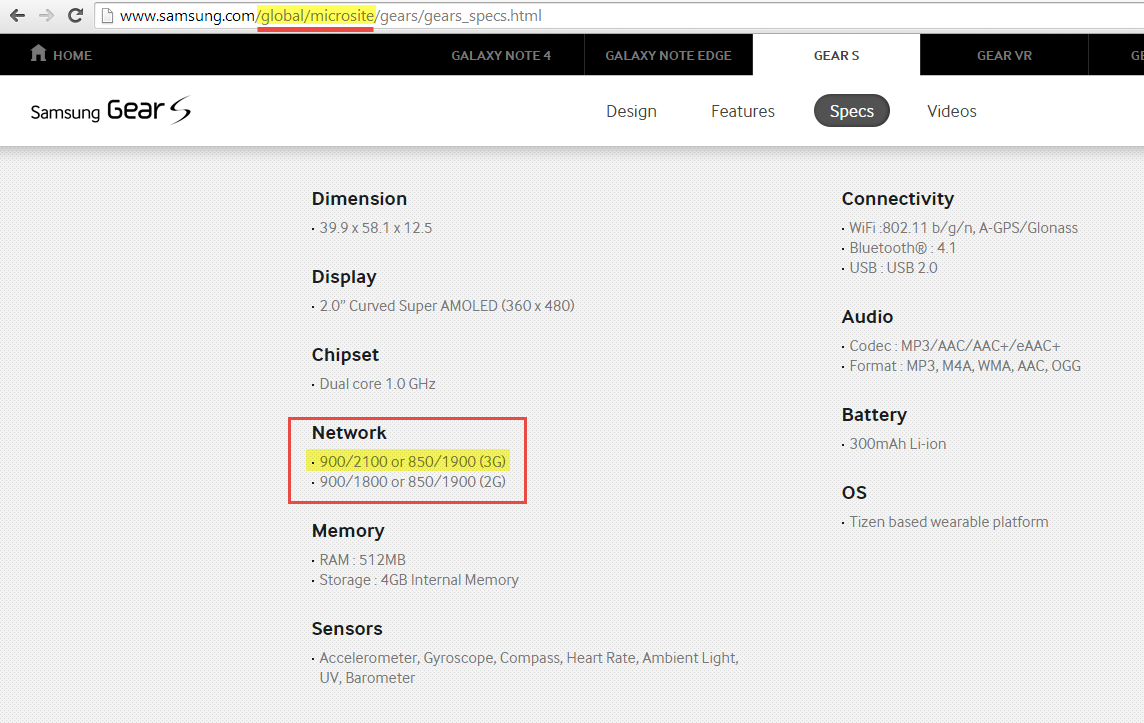This screenshot has width=1144, height=723.
Task: Go to the Features section
Action: pos(743,111)
